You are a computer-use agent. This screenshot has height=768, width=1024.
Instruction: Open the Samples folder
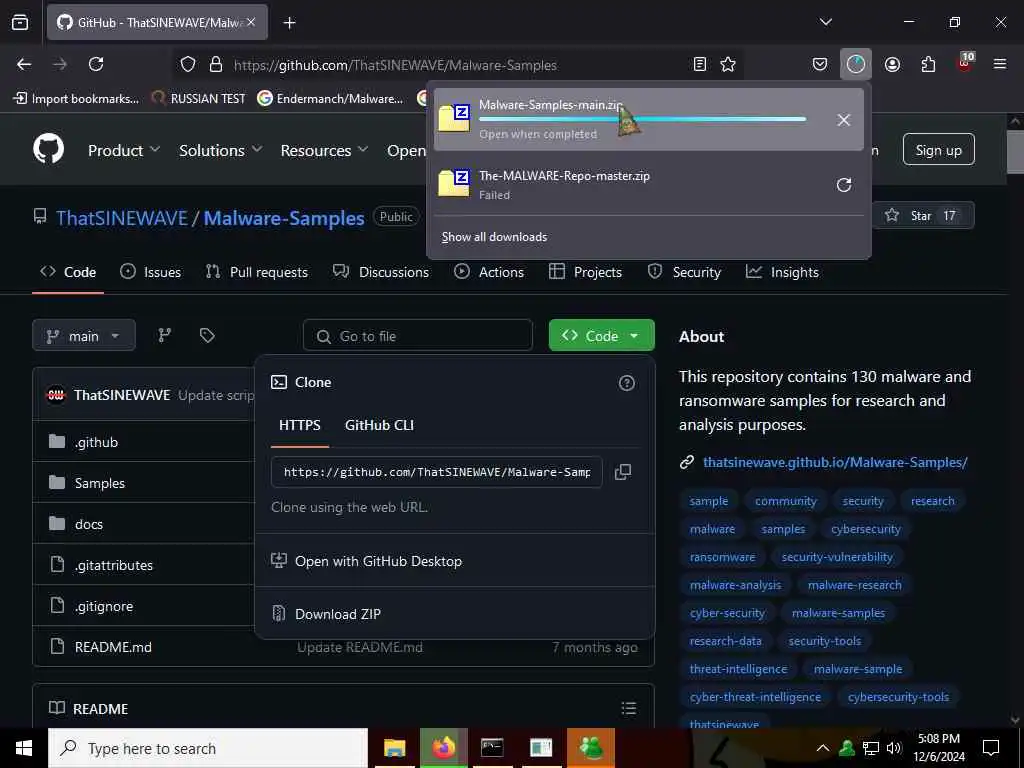pos(99,483)
